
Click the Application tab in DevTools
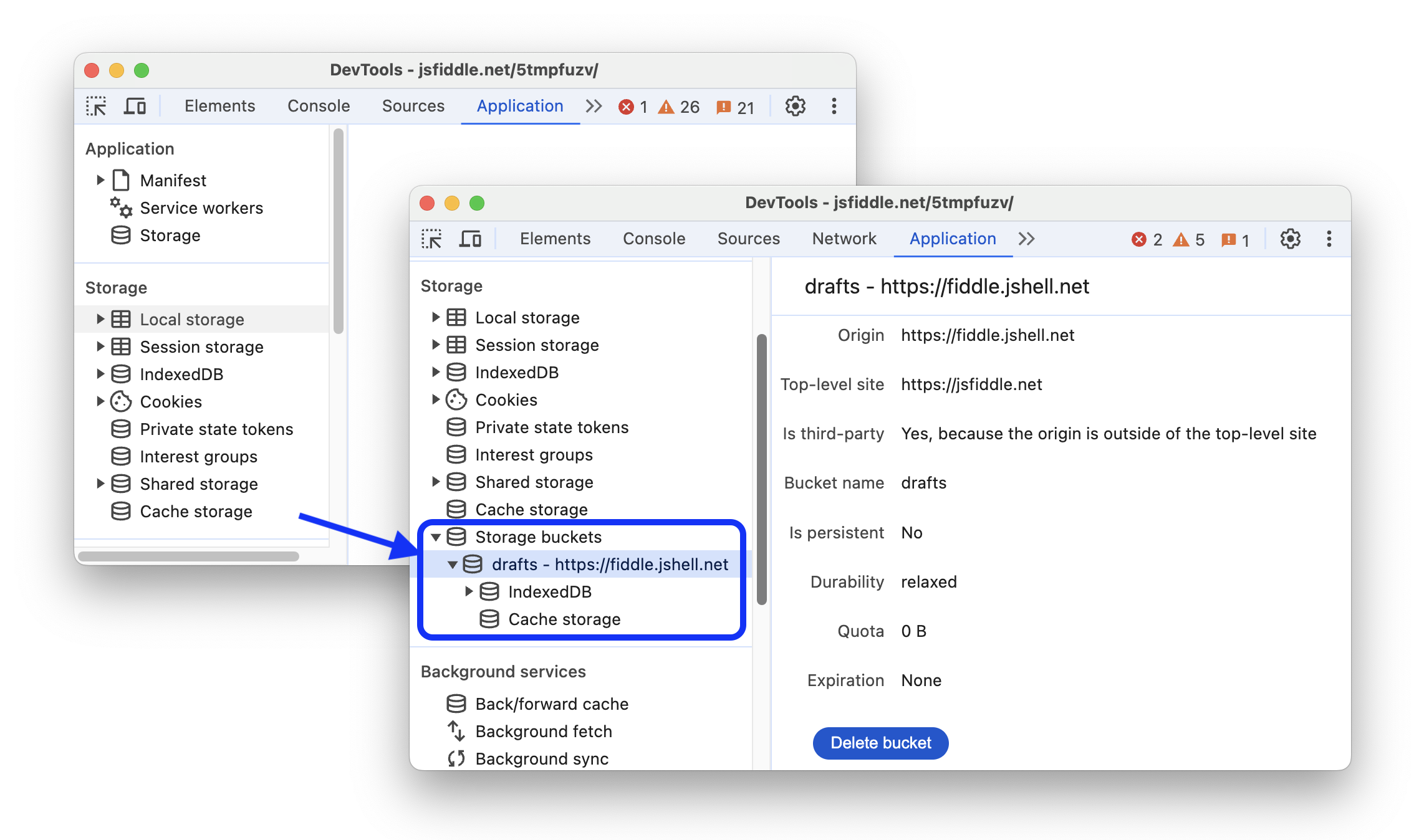pyautogui.click(x=951, y=238)
